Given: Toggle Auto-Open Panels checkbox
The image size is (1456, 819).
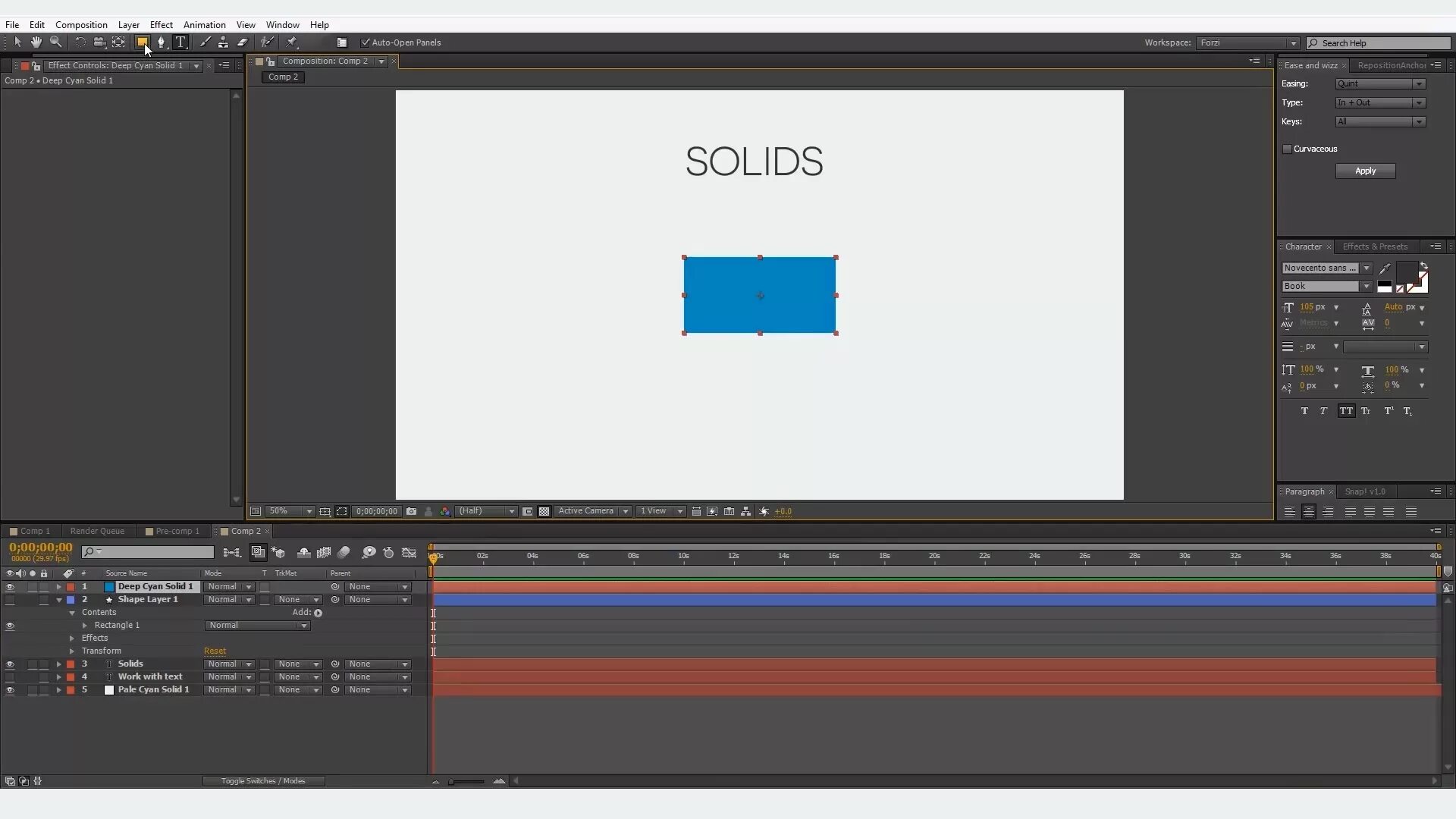Looking at the screenshot, I should [366, 43].
